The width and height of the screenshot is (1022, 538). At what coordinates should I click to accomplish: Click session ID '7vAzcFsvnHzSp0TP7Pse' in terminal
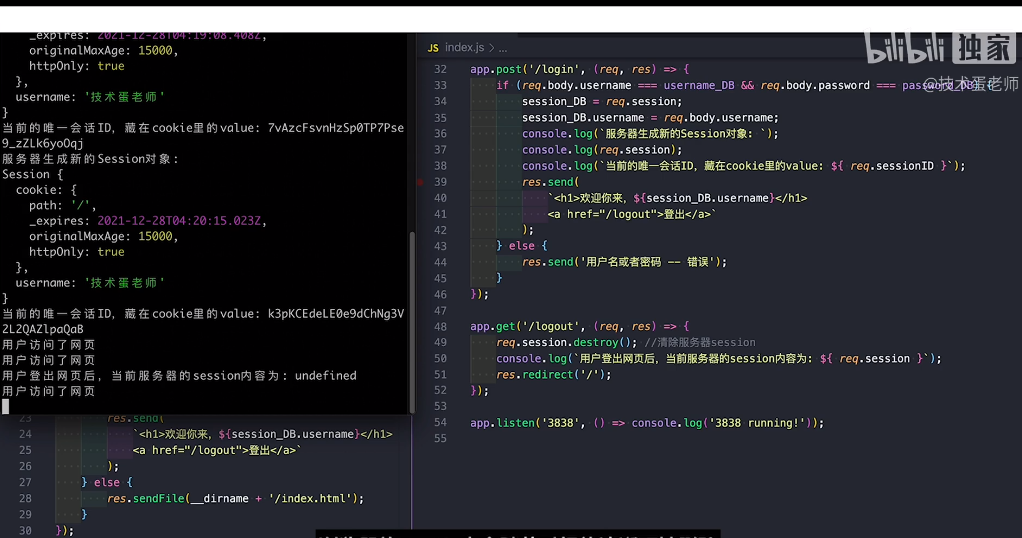tap(336, 128)
